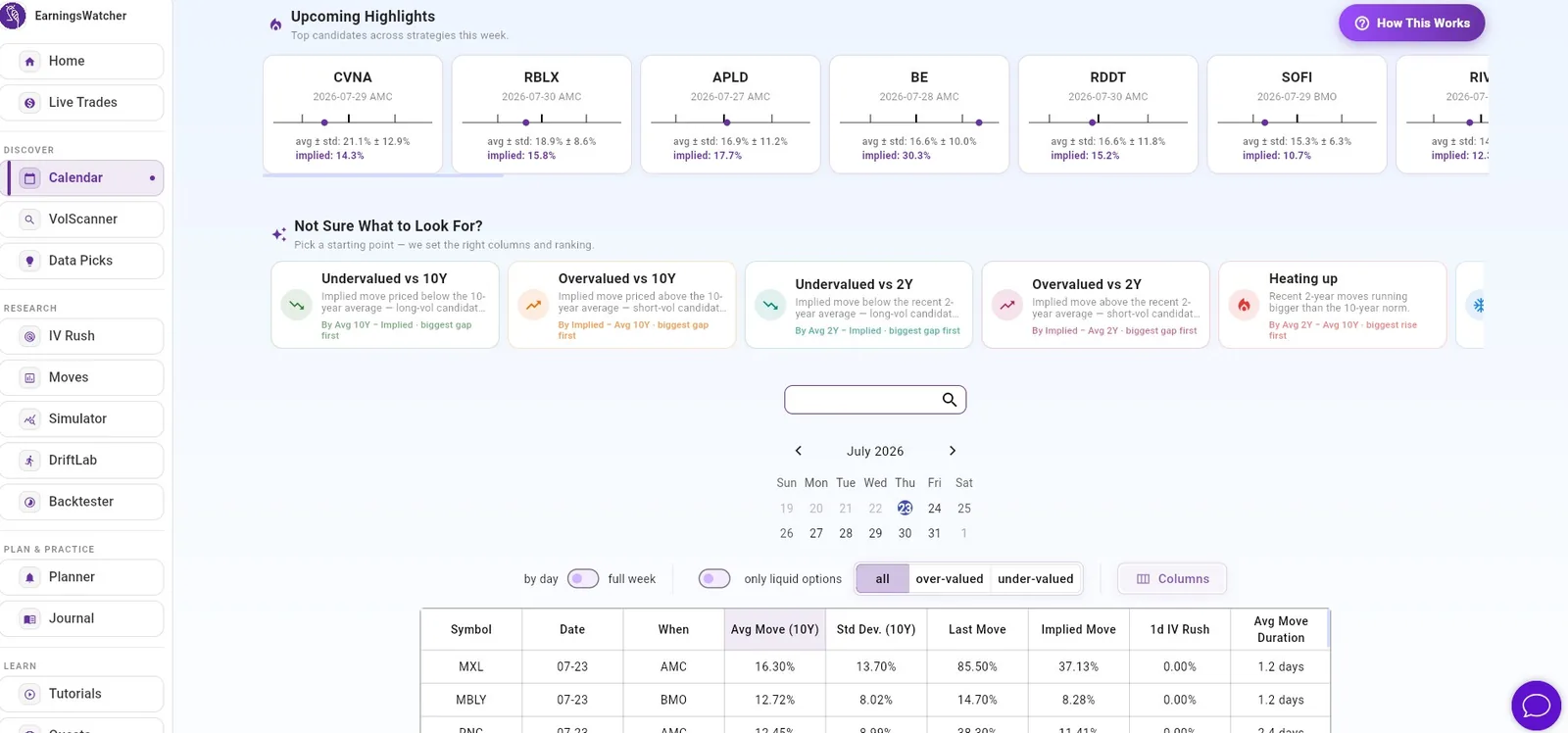Advance to next month in calendar

pyautogui.click(x=952, y=451)
